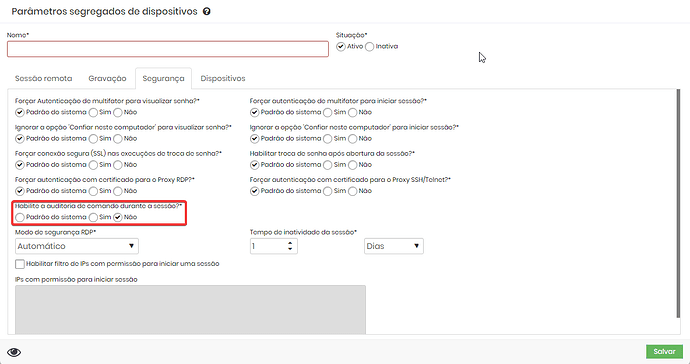This screenshot has height=364, width=690.
Task: Select Sim for Ignorar 'Confiar' visualizar senha
Action: (x=93, y=139)
